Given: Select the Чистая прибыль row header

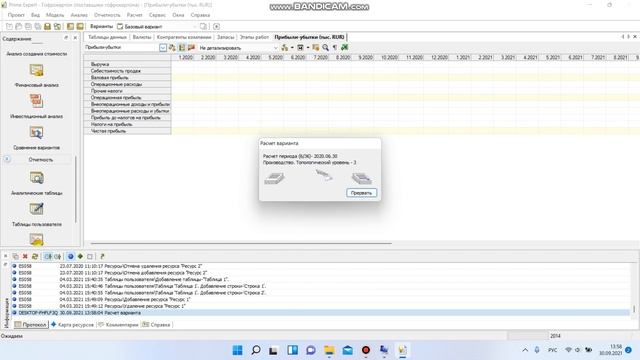Looking at the screenshot, I should (x=127, y=131).
